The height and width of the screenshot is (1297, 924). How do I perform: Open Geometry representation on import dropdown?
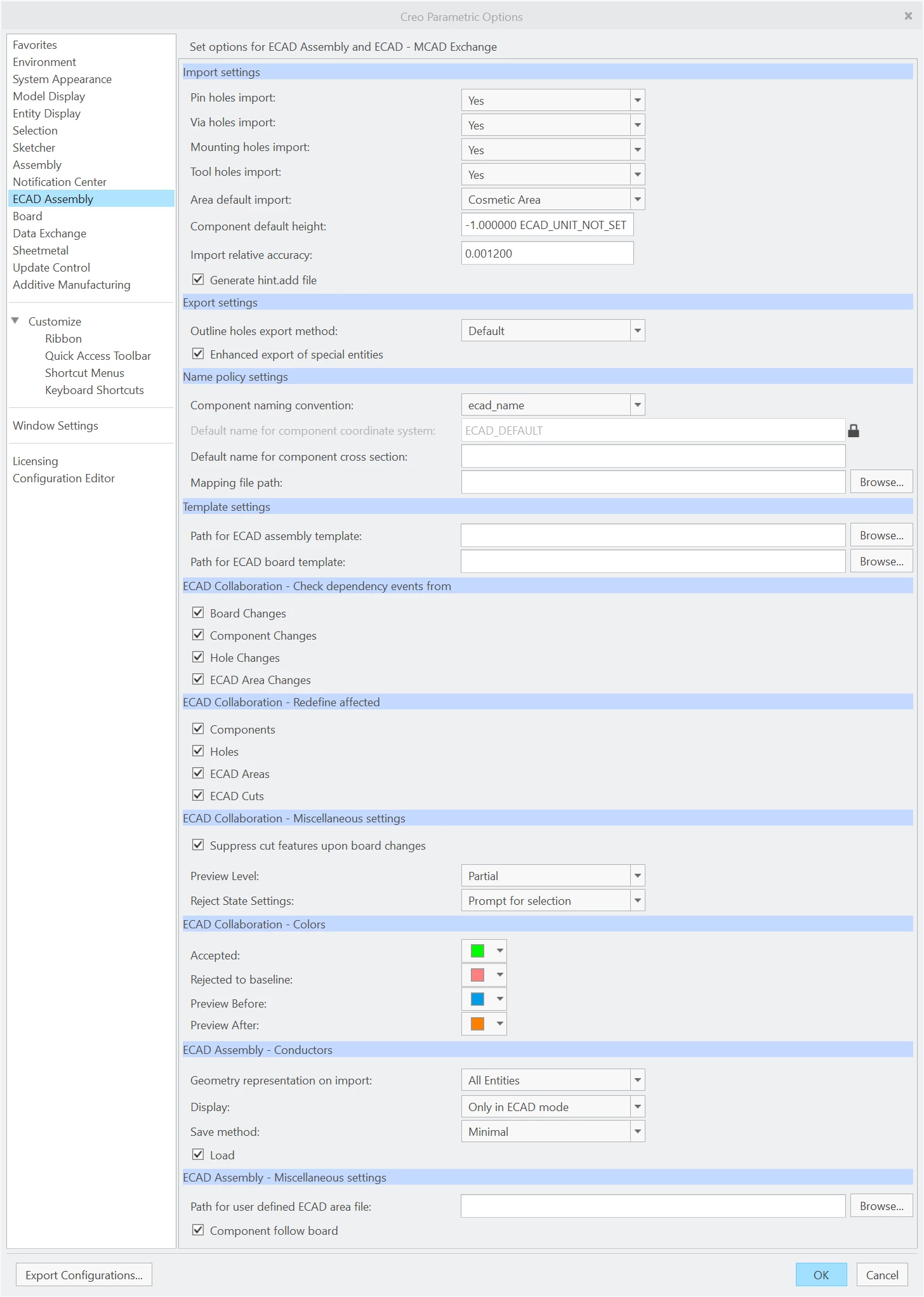[x=553, y=1080]
